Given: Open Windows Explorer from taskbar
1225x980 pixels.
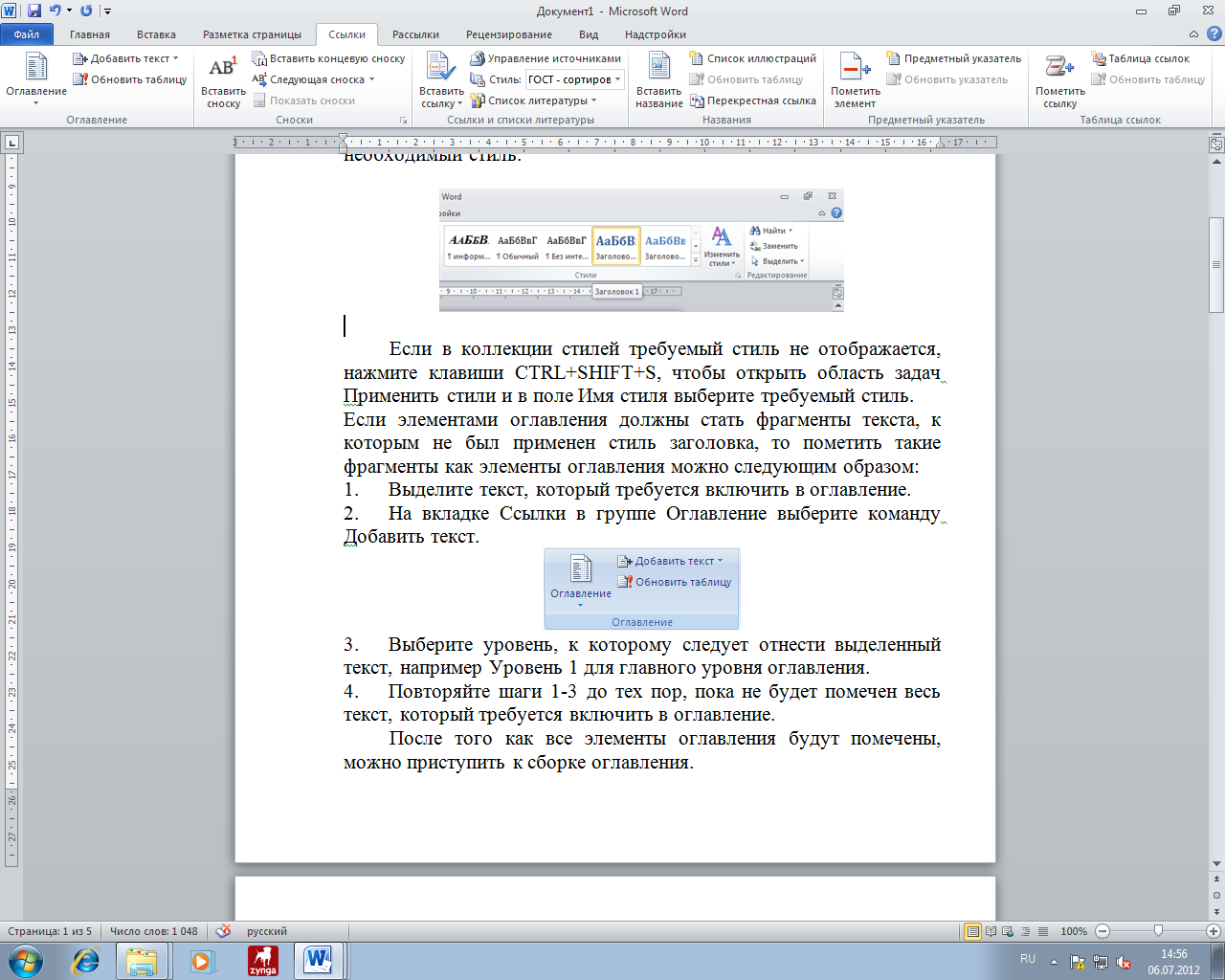Looking at the screenshot, I should point(142,961).
